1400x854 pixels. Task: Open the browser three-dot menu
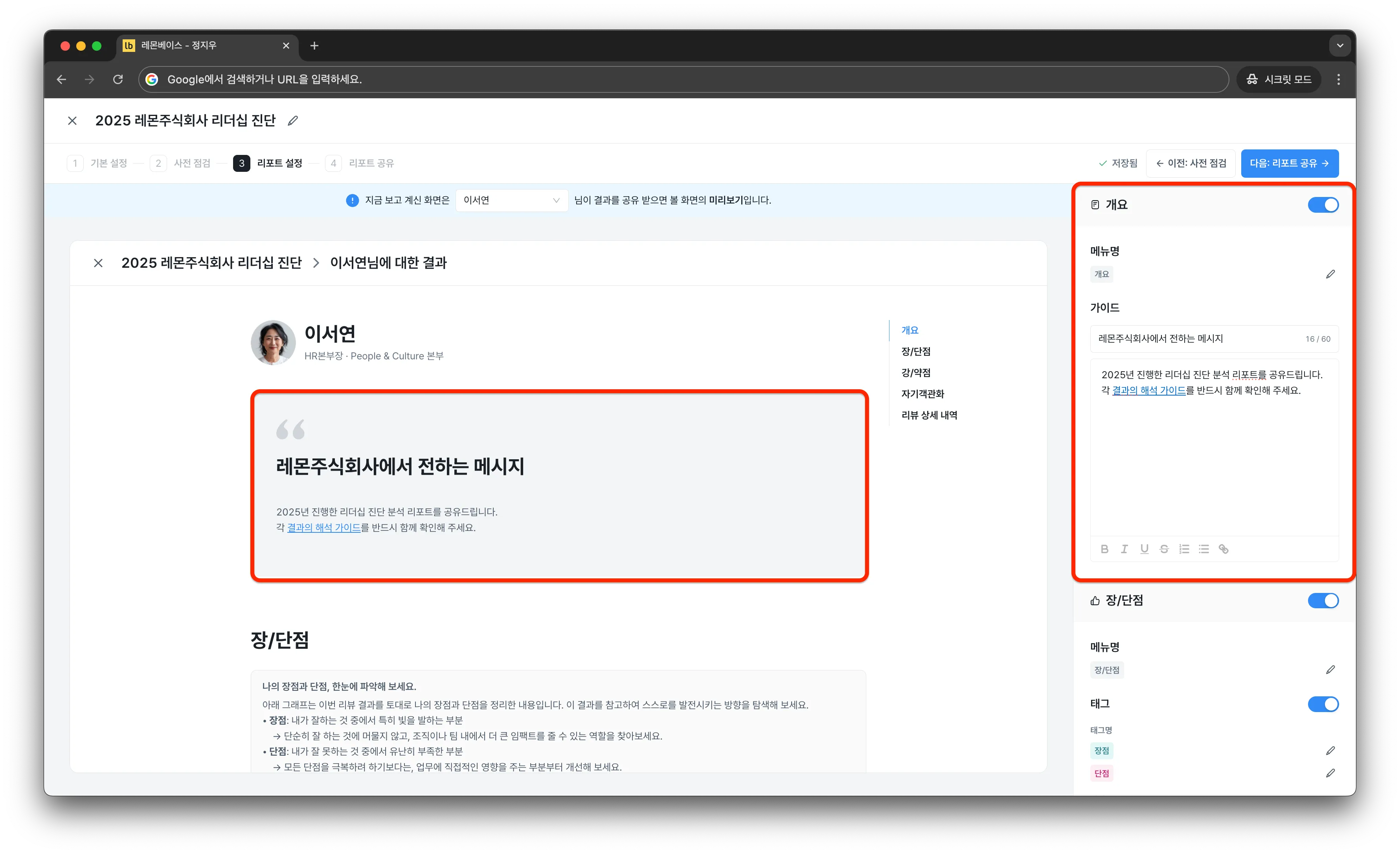(x=1338, y=79)
